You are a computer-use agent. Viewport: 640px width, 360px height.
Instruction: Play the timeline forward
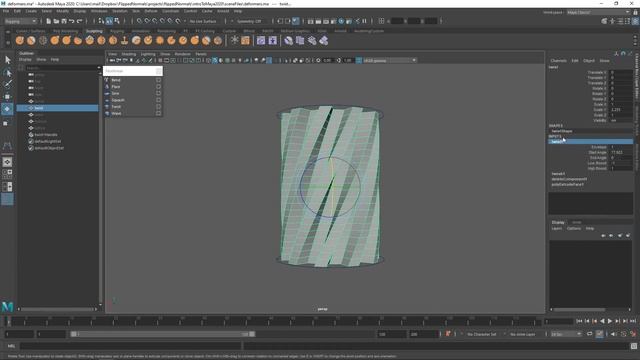pos(610,321)
